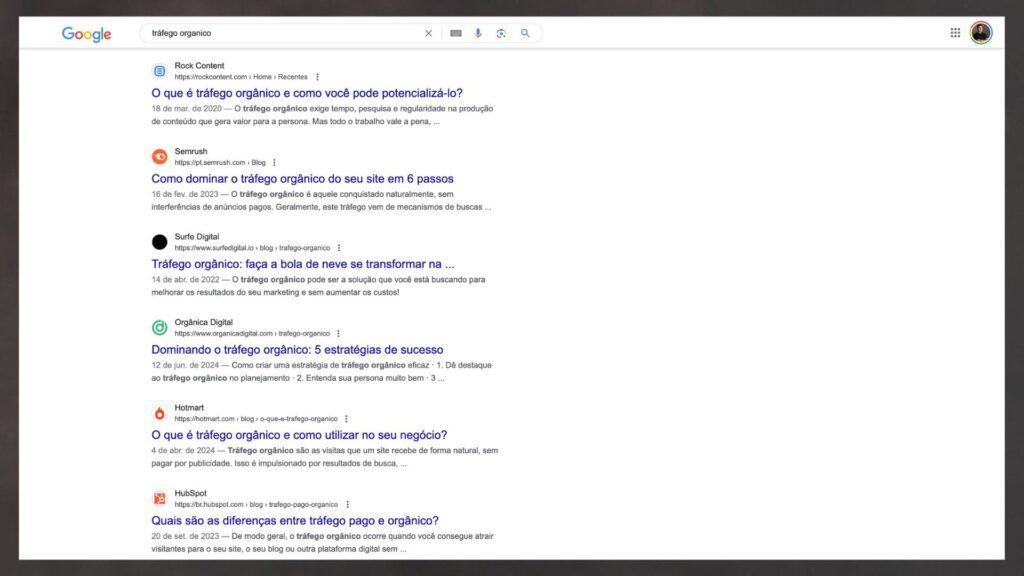
Task: Open more options for Surfe Digital result
Action: click(339, 248)
